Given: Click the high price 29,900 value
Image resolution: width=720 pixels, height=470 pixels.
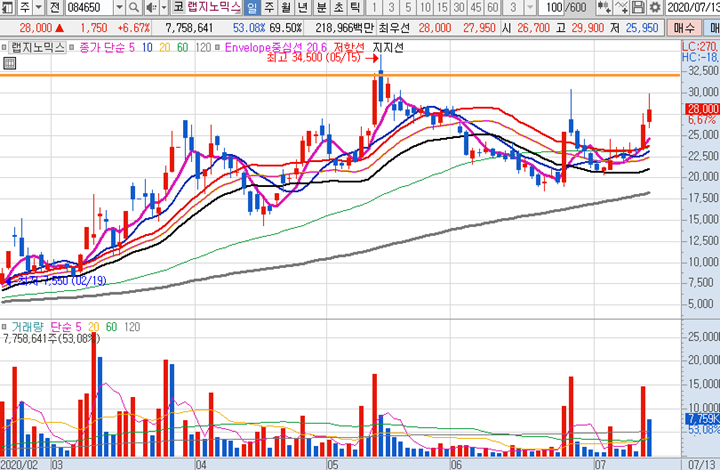Looking at the screenshot, I should (587, 28).
